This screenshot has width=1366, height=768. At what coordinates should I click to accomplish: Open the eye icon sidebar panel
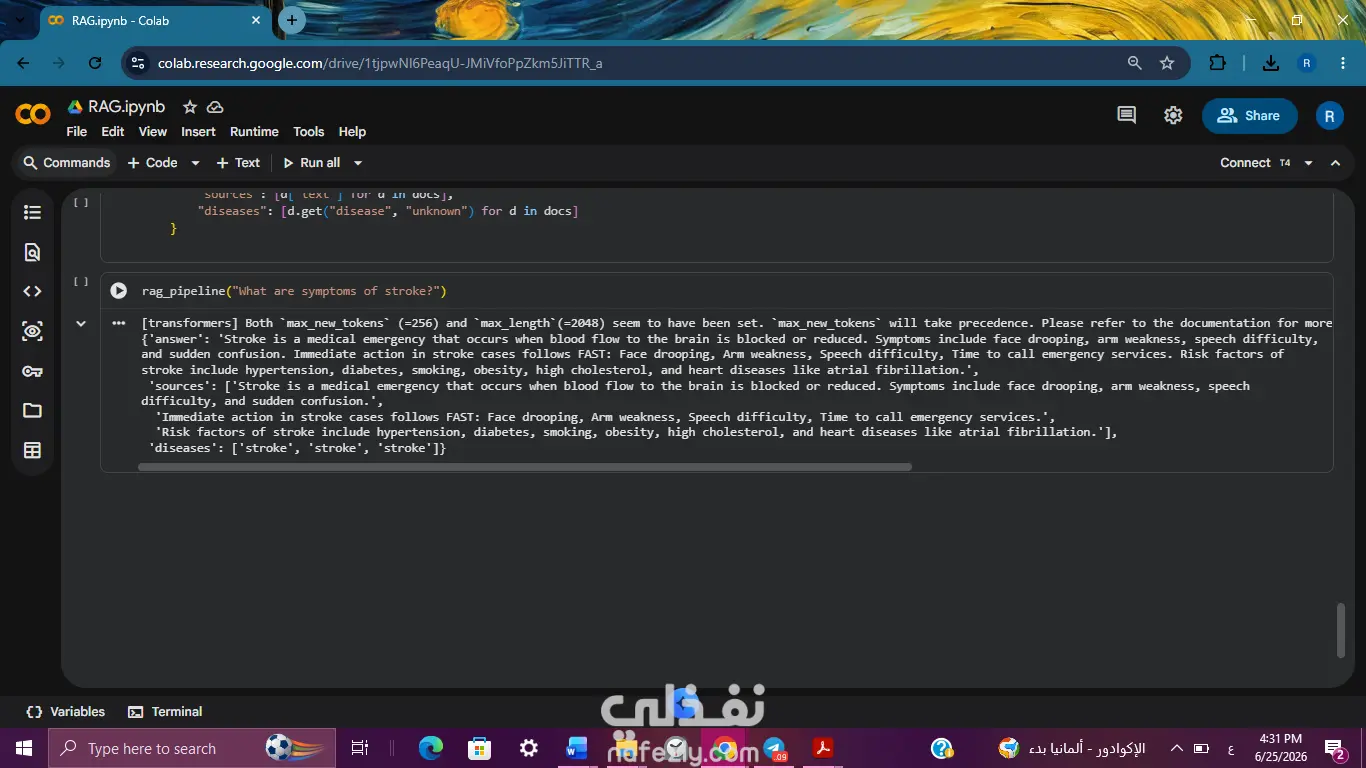[x=32, y=331]
